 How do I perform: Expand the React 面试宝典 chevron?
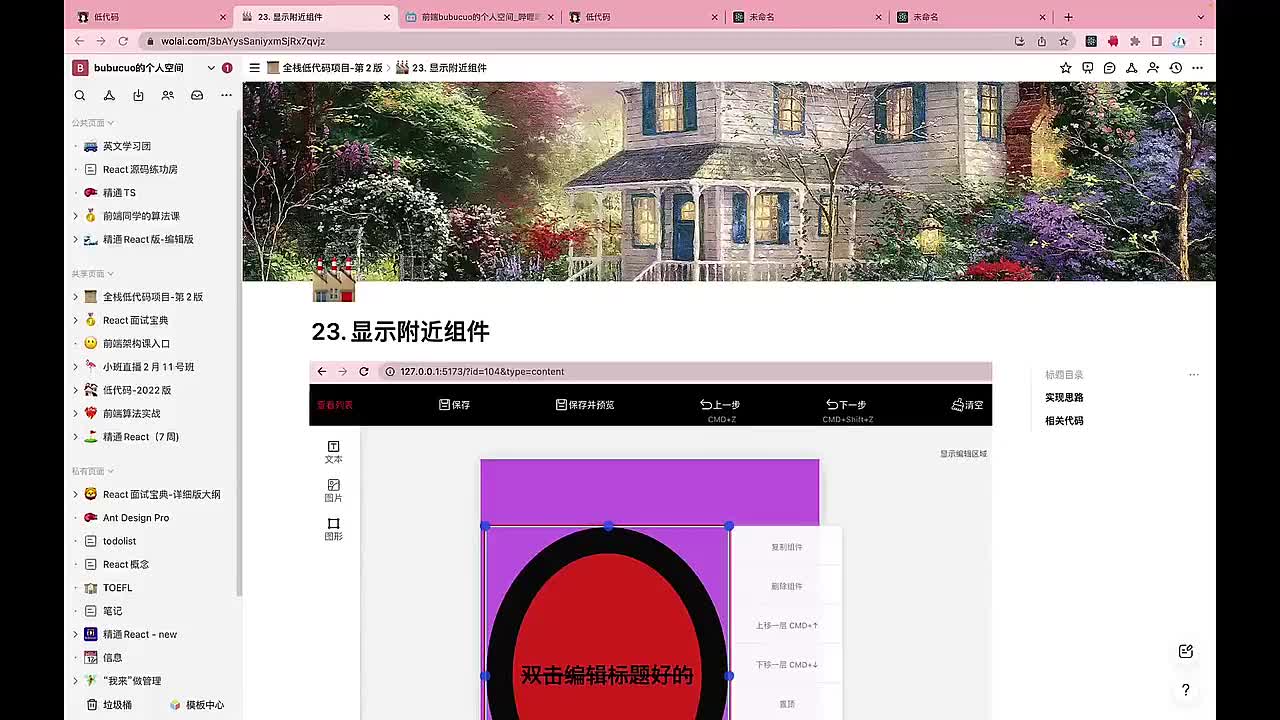click(x=76, y=320)
